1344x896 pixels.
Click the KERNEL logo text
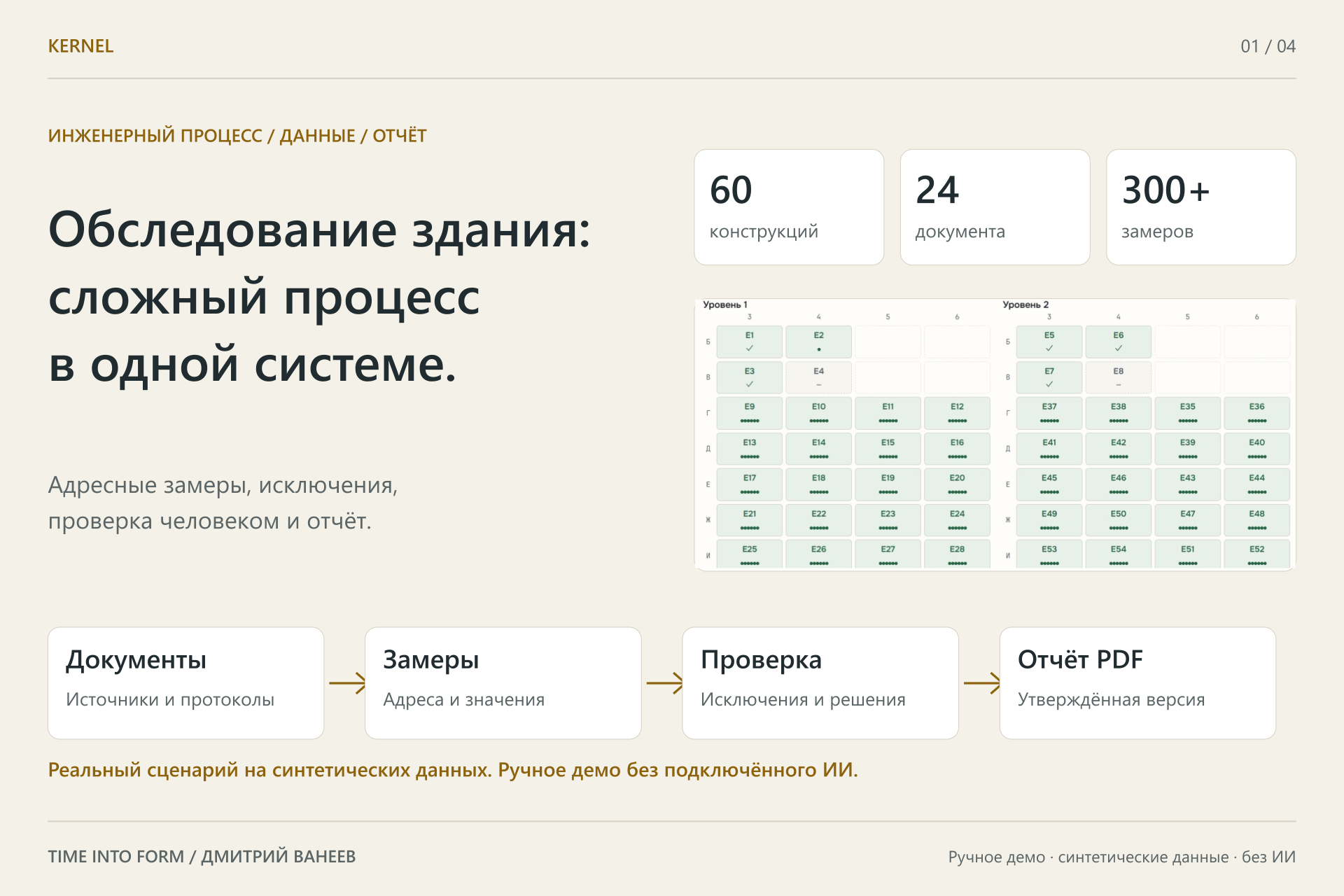coord(80,46)
